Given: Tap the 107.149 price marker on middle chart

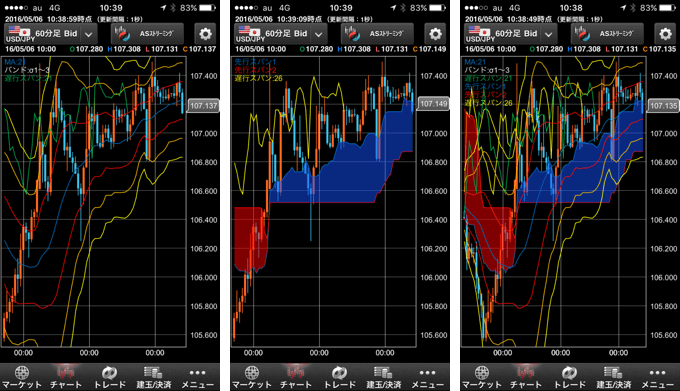Looking at the screenshot, I should click(x=433, y=104).
